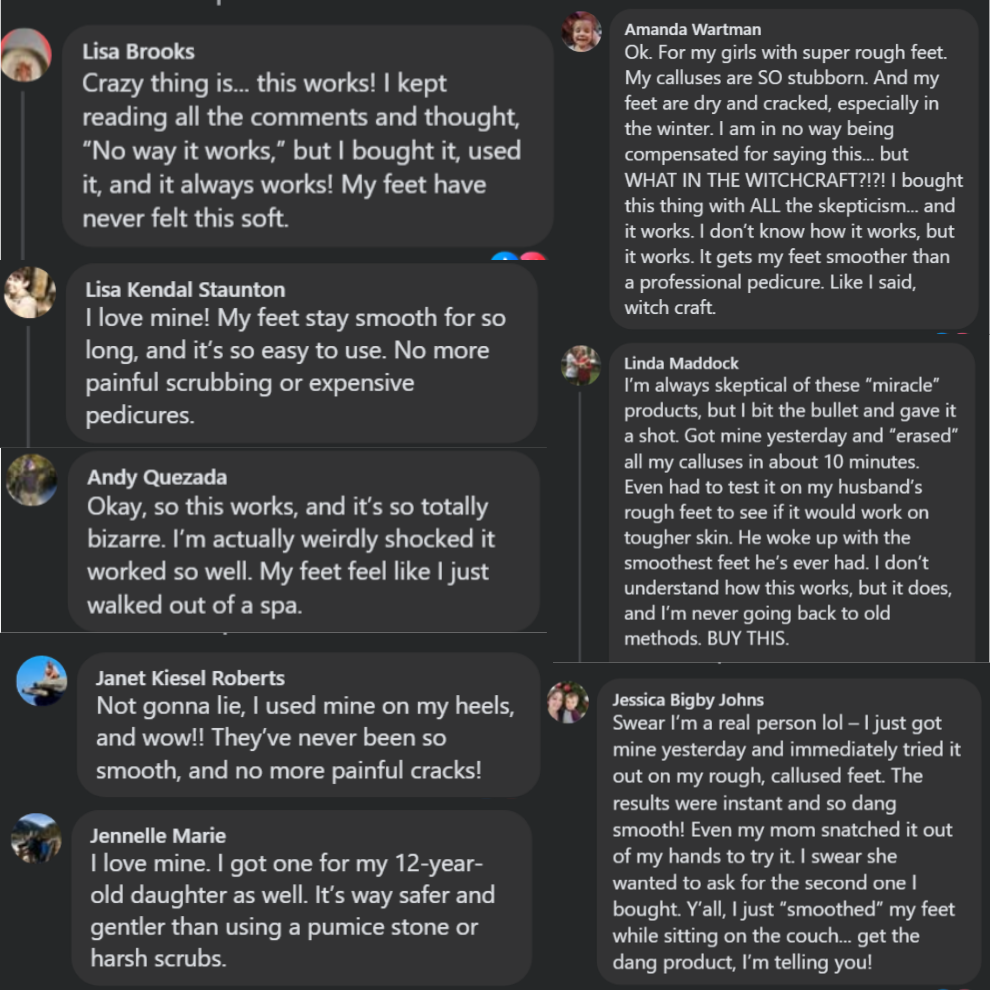Open the Jennelle Marie name link
Image resolution: width=990 pixels, height=990 pixels.
point(158,835)
